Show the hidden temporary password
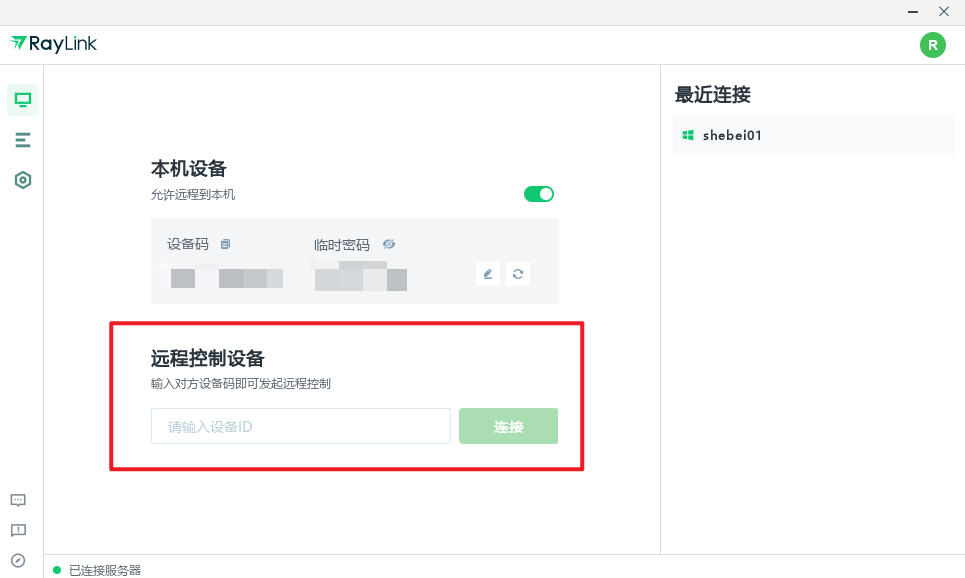This screenshot has height=578, width=965. pos(389,243)
